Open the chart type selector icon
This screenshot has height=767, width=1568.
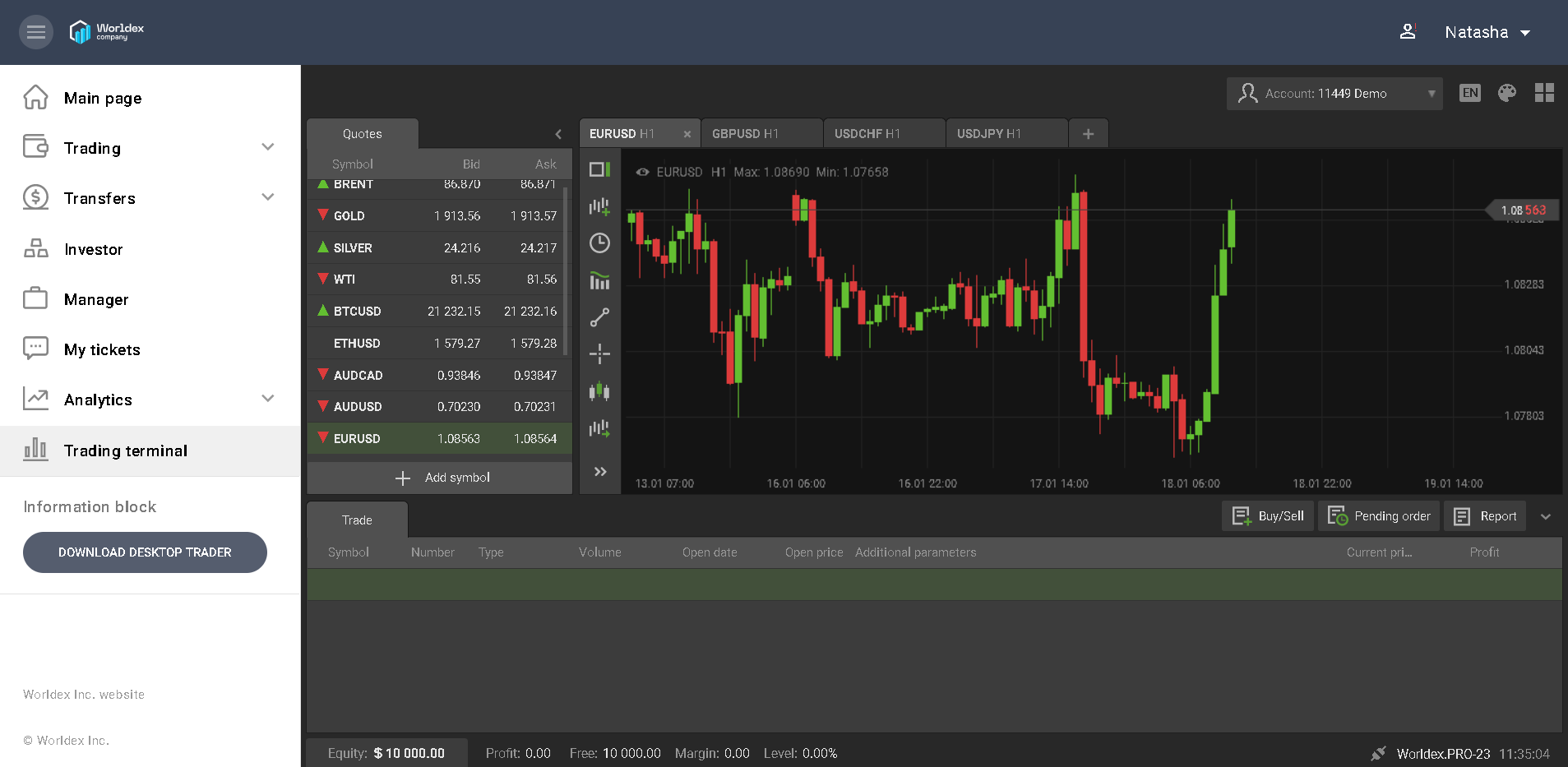point(599,170)
